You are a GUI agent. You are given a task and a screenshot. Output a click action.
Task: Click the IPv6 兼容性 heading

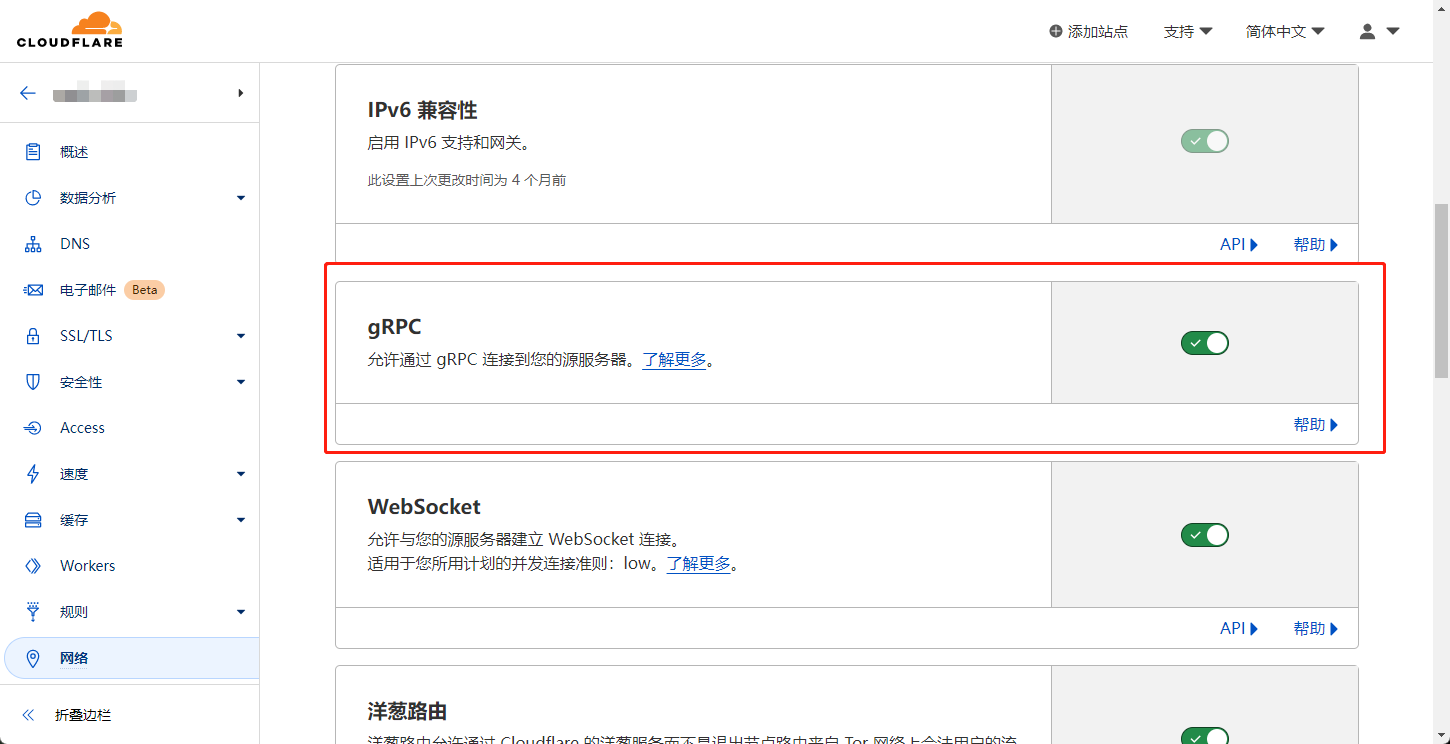click(x=422, y=110)
